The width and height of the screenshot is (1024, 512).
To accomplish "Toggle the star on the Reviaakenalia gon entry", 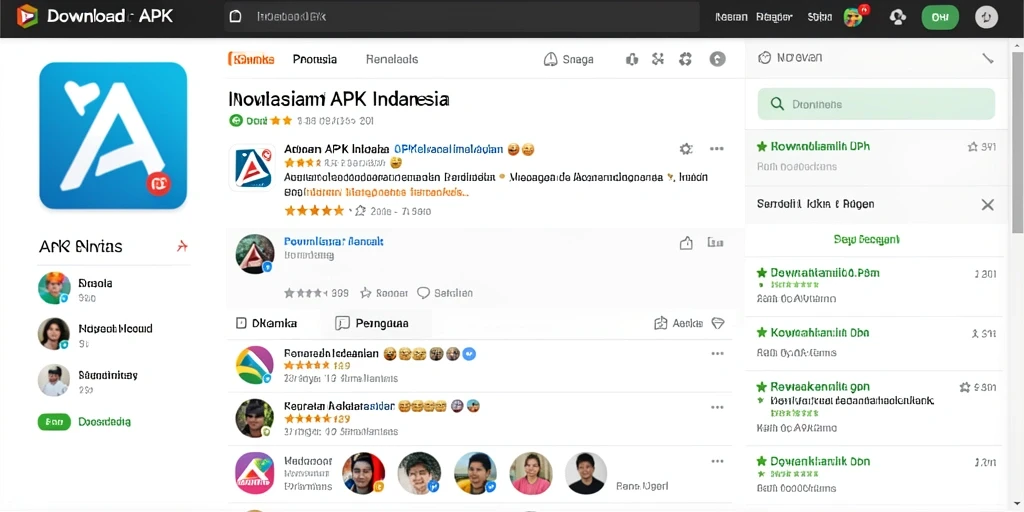I will [965, 387].
